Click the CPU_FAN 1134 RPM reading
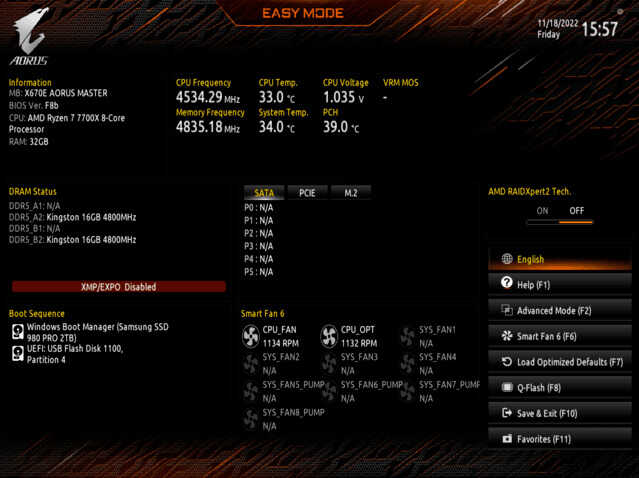 (x=281, y=343)
